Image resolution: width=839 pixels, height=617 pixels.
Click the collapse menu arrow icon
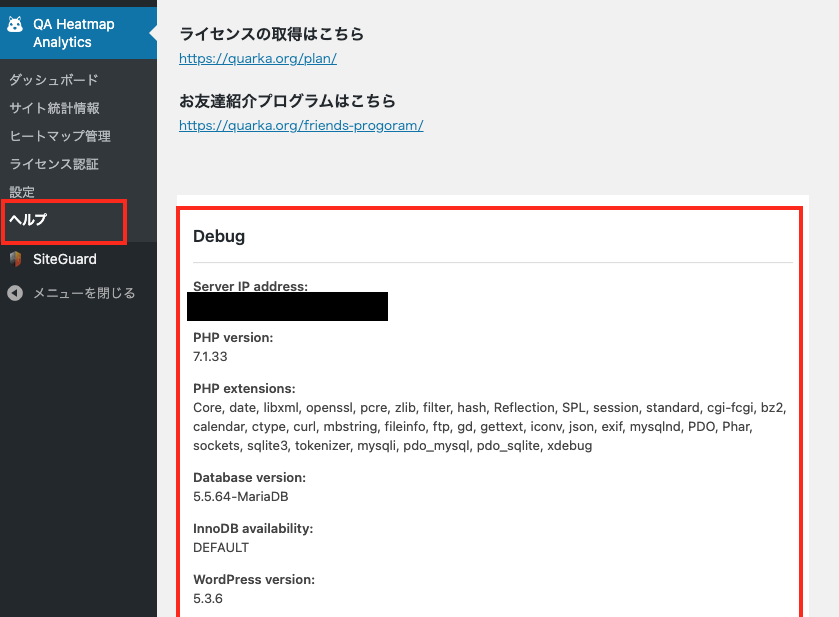tap(15, 293)
